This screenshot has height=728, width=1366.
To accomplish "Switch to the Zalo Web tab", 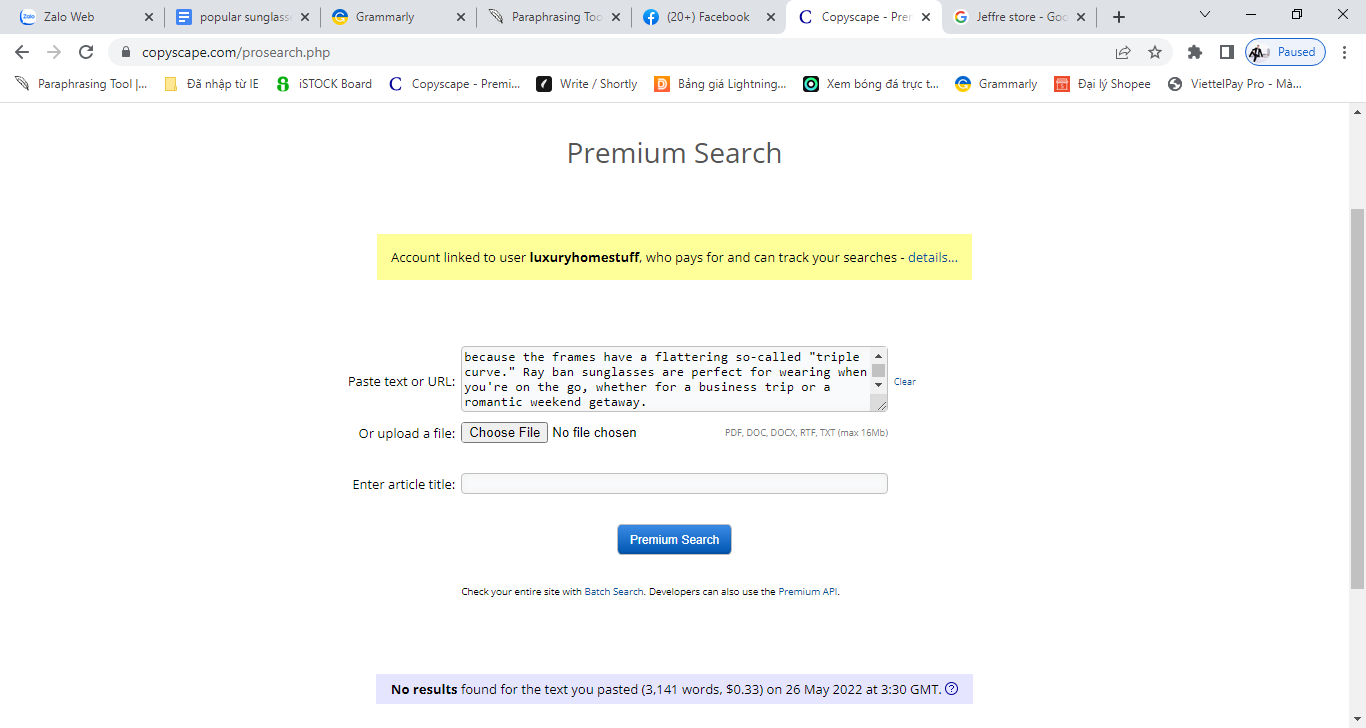I will point(84,17).
